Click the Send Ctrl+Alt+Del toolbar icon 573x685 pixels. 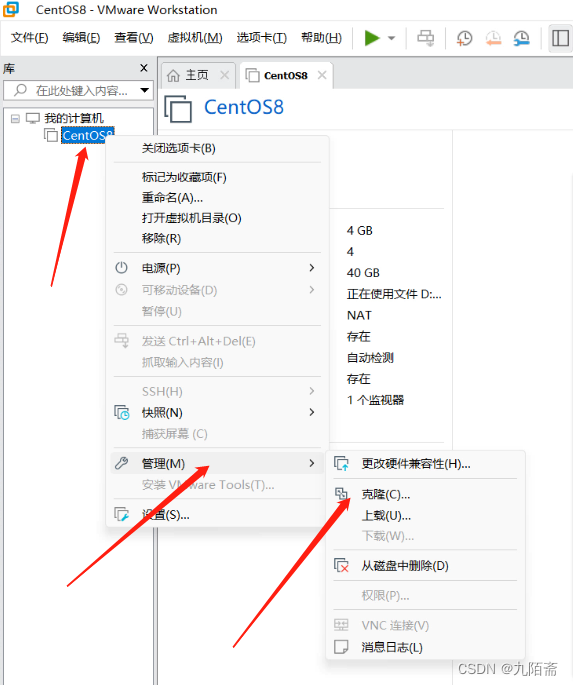(425, 38)
